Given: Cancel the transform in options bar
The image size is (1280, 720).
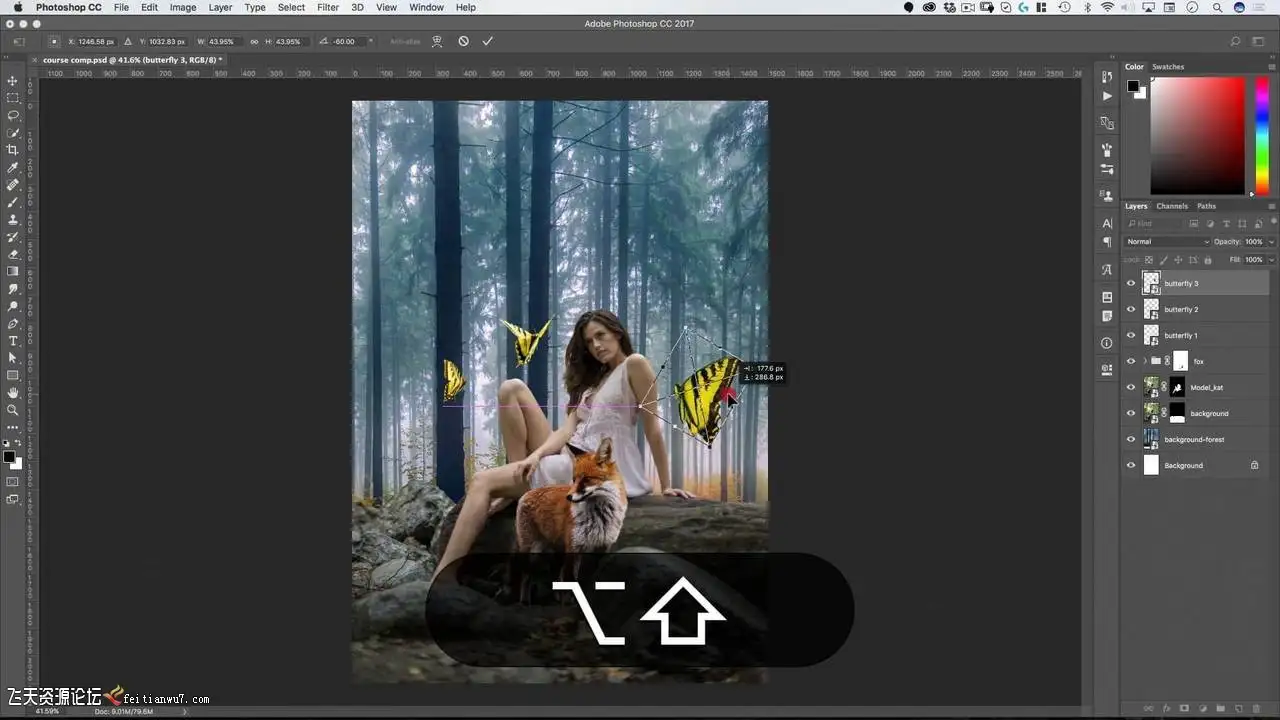Looking at the screenshot, I should [x=463, y=41].
